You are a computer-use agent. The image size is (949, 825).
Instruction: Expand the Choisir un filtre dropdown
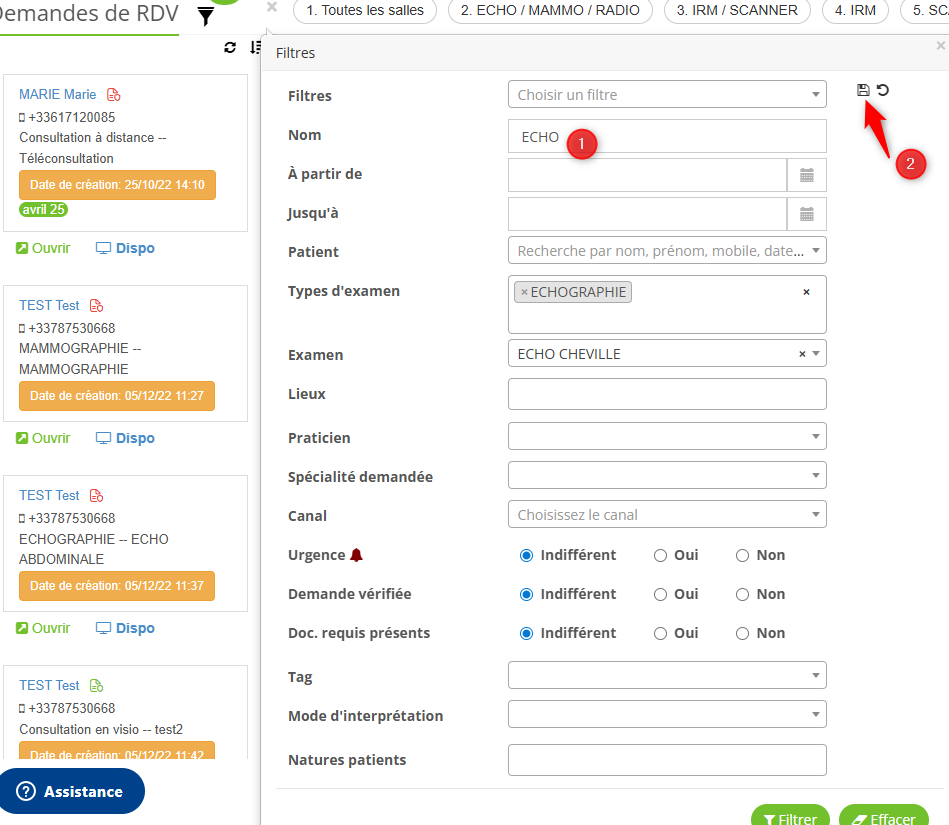667,95
